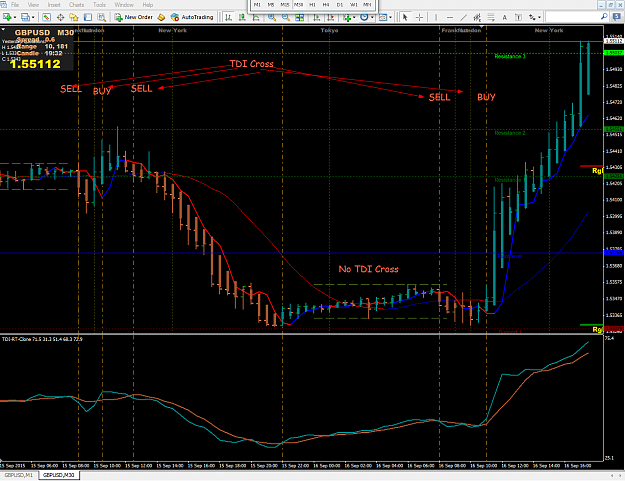Viewport: 625px width, 481px height.
Task: Click into the toolbar search field
Action: (x=572, y=17)
